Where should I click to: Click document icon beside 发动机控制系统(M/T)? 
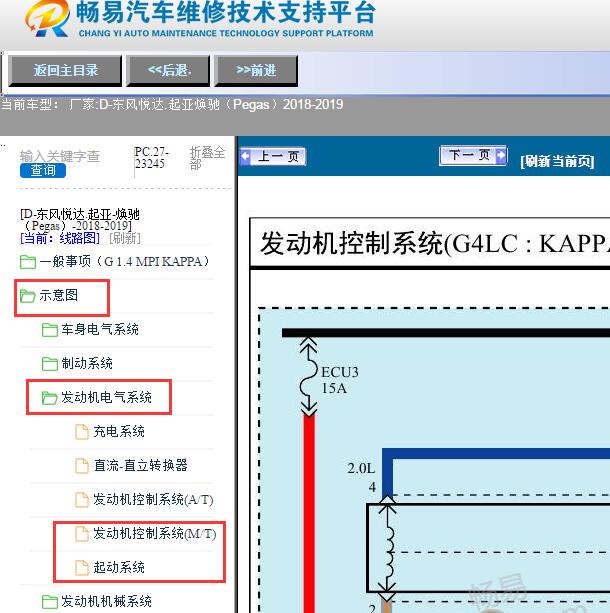(82, 534)
